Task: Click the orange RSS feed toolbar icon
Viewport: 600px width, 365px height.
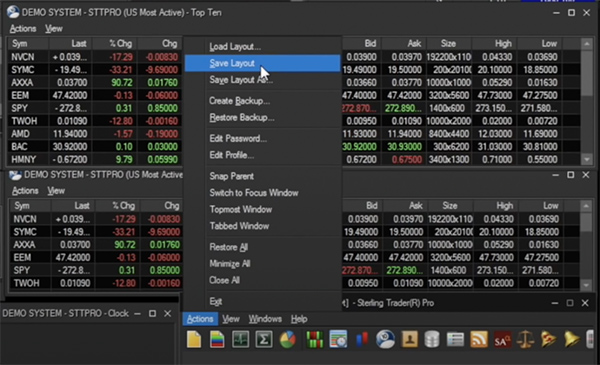Action: click(x=479, y=339)
